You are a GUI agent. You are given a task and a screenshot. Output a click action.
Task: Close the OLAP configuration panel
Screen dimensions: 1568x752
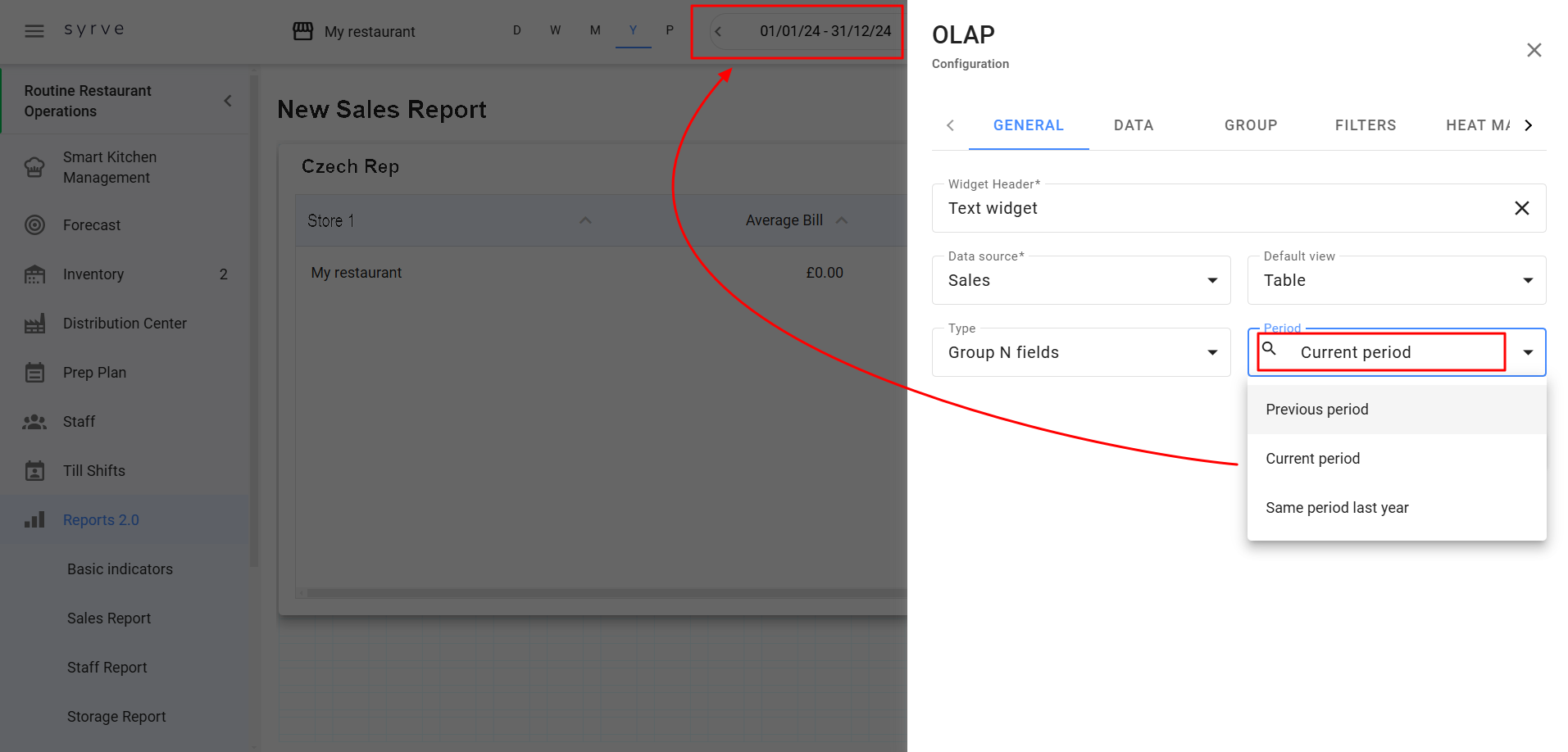1534,50
